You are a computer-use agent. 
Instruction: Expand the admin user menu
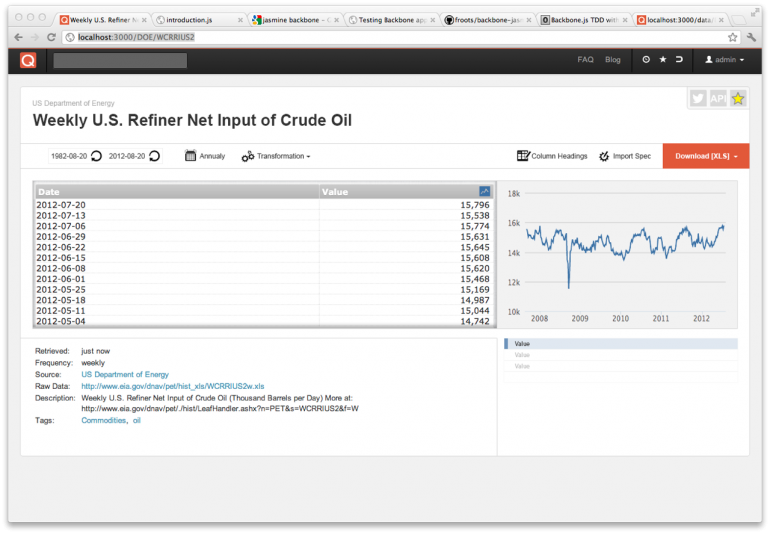(725, 59)
